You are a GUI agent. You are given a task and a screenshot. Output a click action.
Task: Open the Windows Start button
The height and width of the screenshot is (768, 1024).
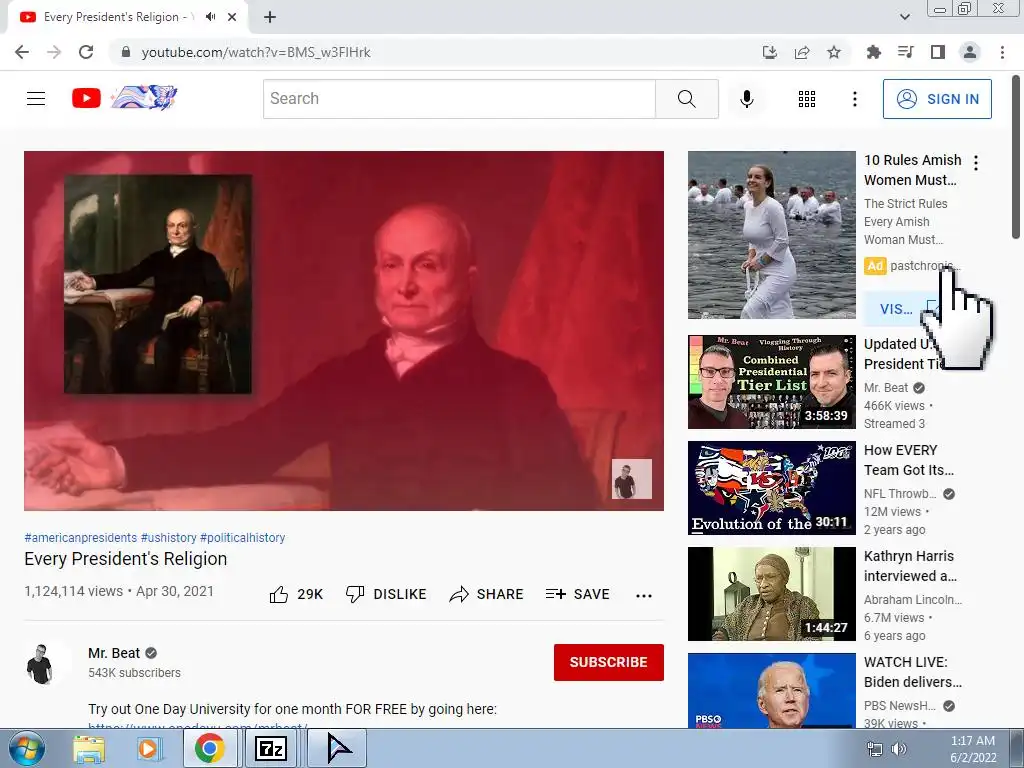(27, 748)
